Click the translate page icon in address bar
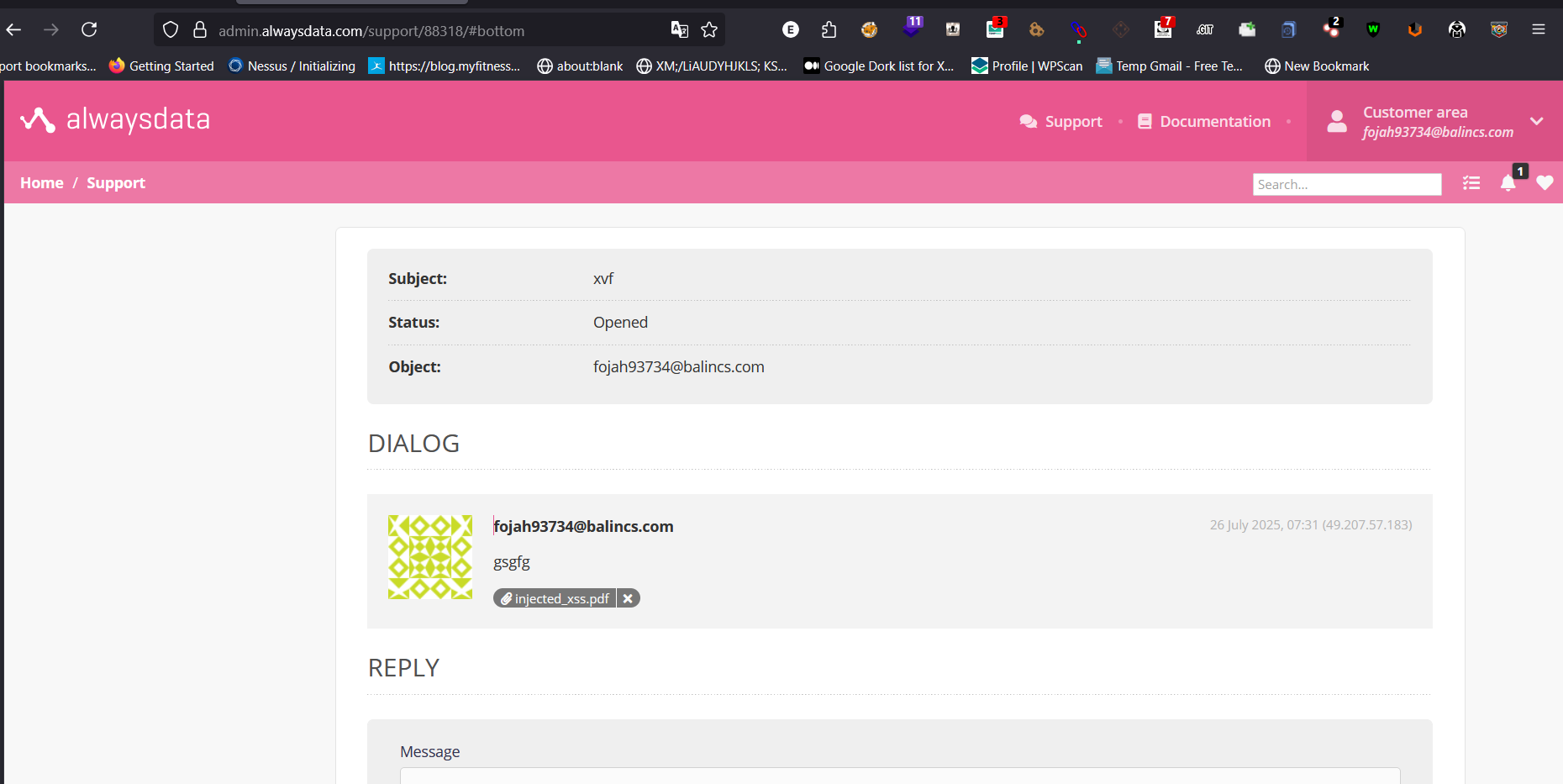 tap(679, 30)
